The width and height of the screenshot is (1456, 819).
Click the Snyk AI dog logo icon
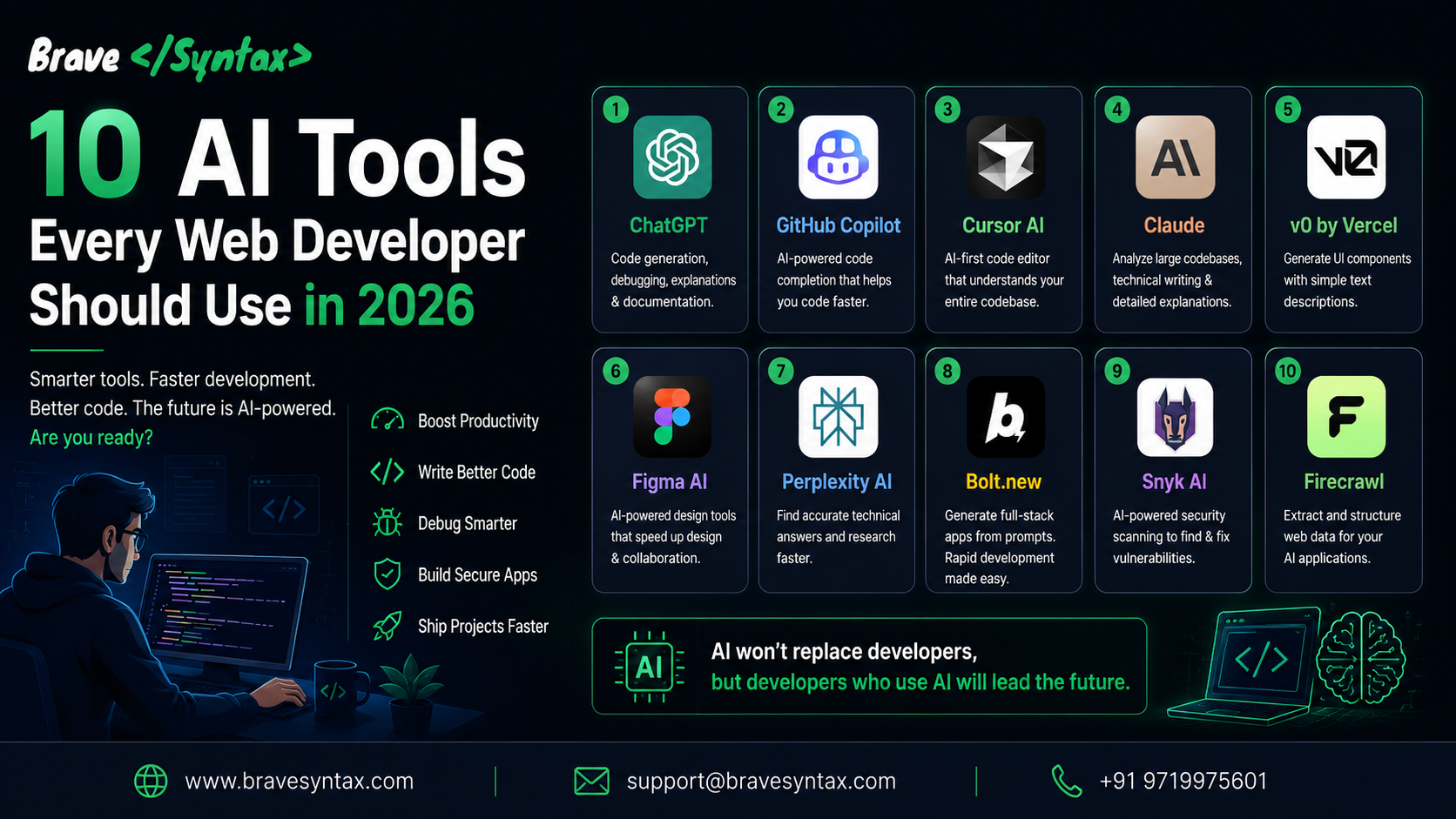(1175, 417)
